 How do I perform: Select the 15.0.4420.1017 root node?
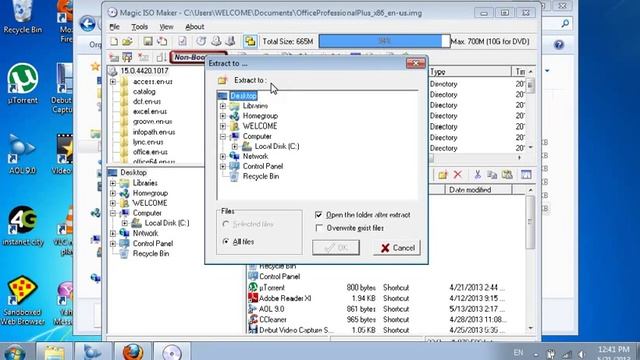[144, 71]
